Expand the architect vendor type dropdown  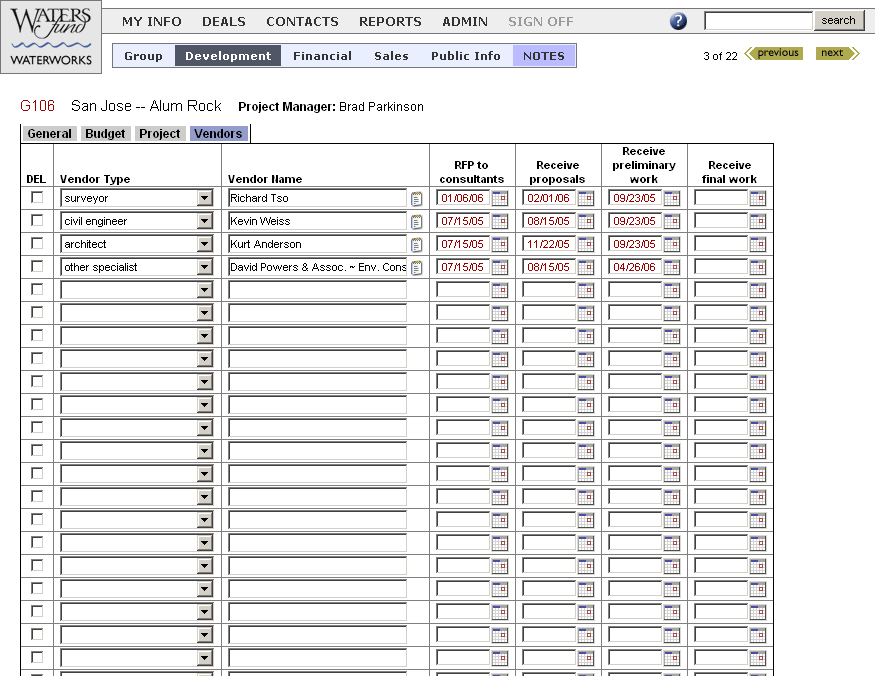pyautogui.click(x=205, y=244)
